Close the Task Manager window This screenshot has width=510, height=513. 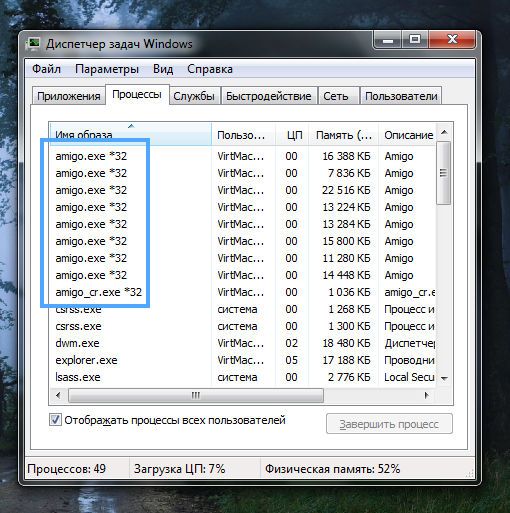point(452,40)
